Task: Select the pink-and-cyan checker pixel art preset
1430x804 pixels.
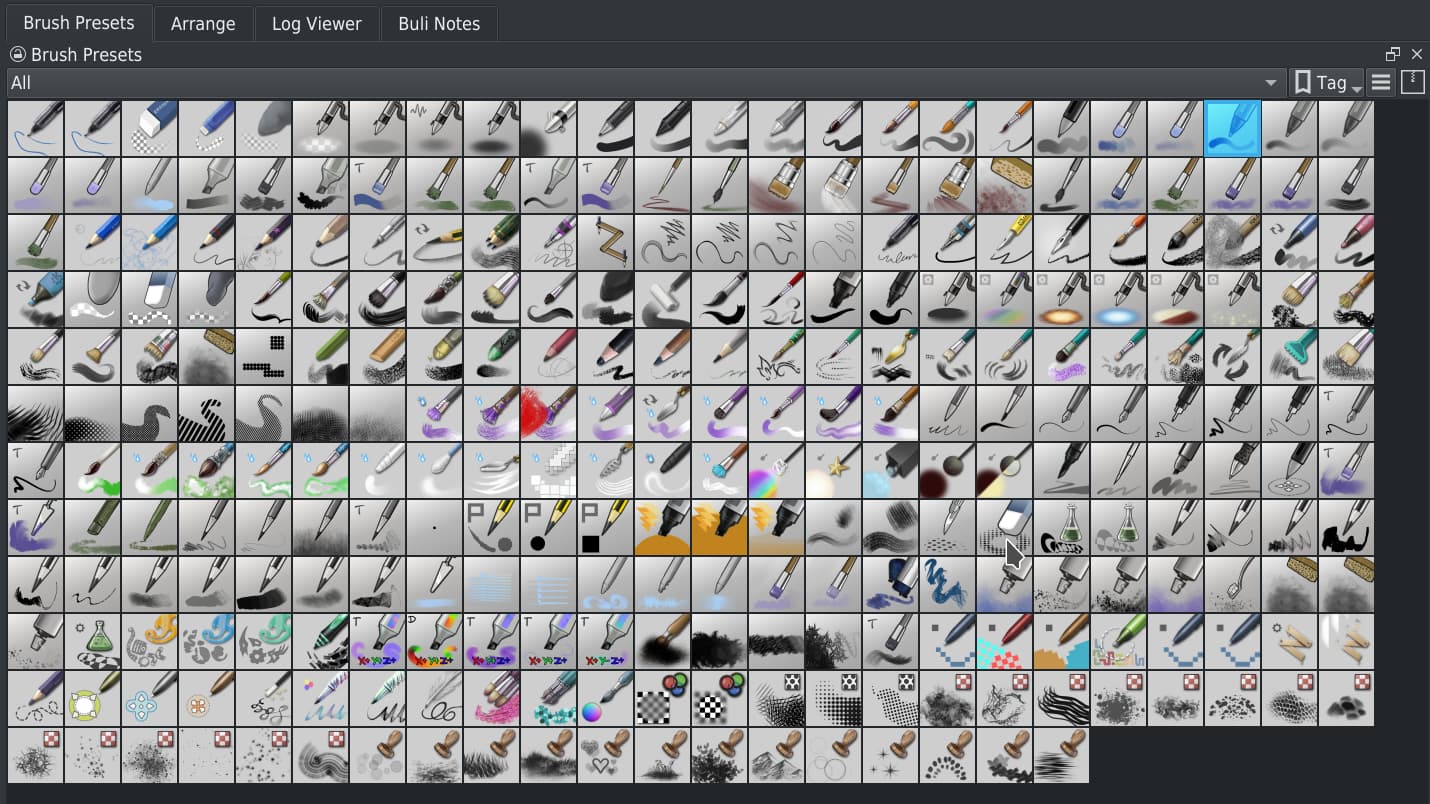Action: pyautogui.click(x=1004, y=641)
